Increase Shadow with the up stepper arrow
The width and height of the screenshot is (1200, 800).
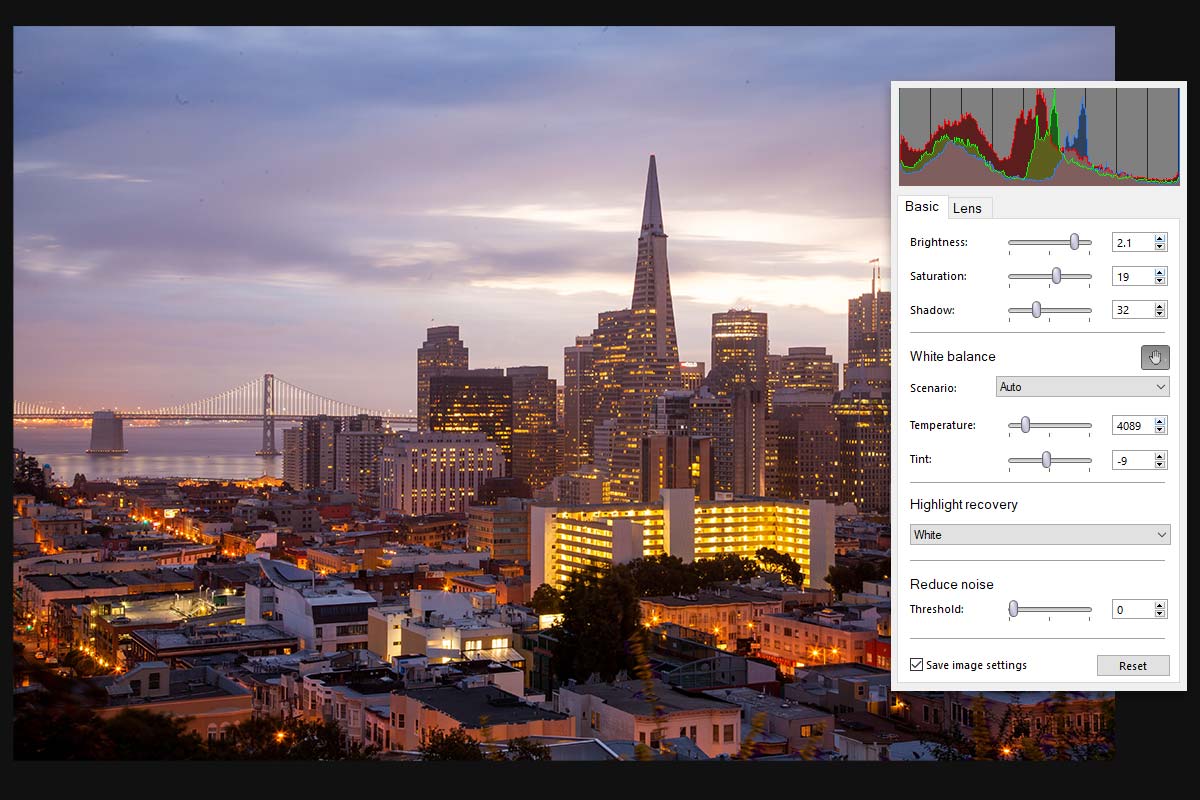coord(1160,306)
